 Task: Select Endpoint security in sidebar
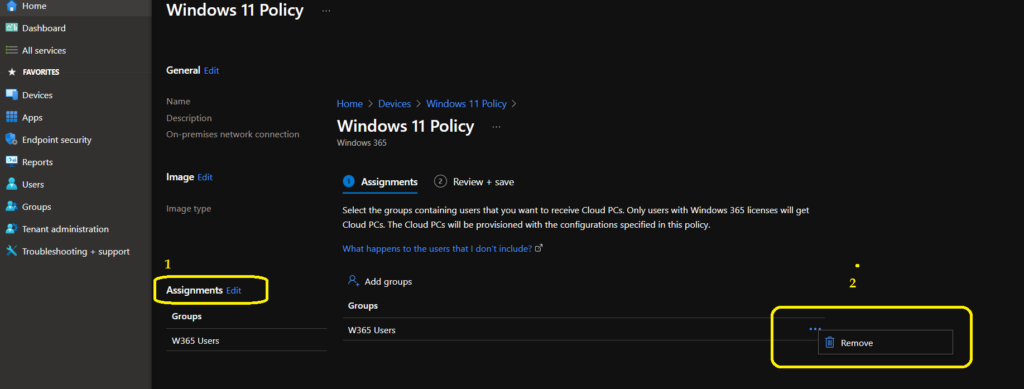(x=57, y=140)
